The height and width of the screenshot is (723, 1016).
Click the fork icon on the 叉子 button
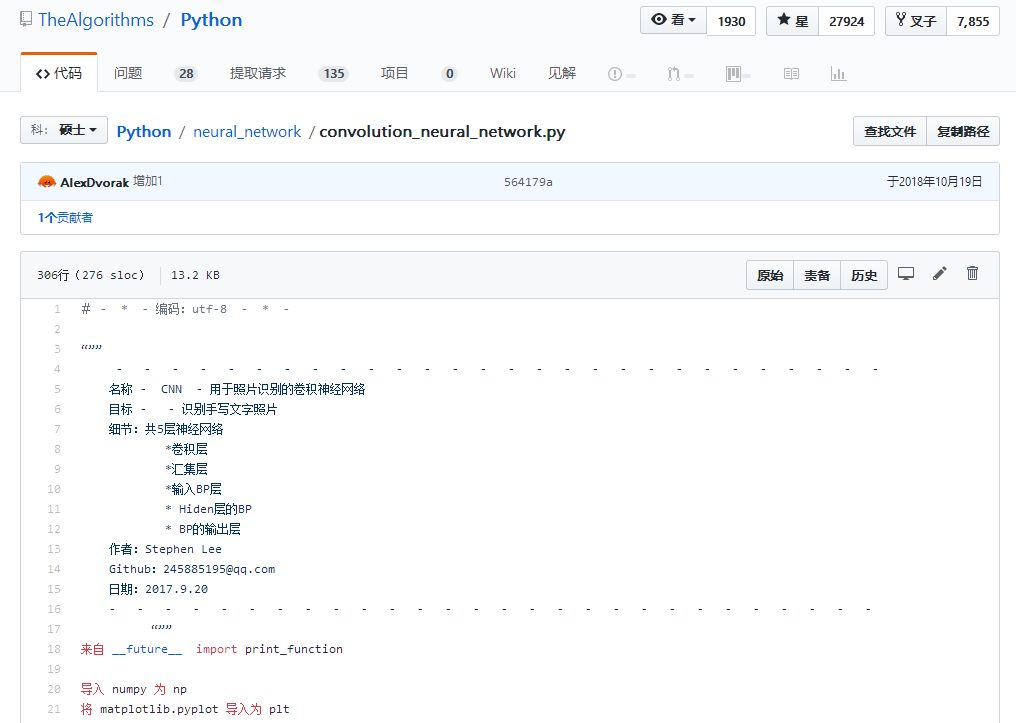[x=899, y=20]
